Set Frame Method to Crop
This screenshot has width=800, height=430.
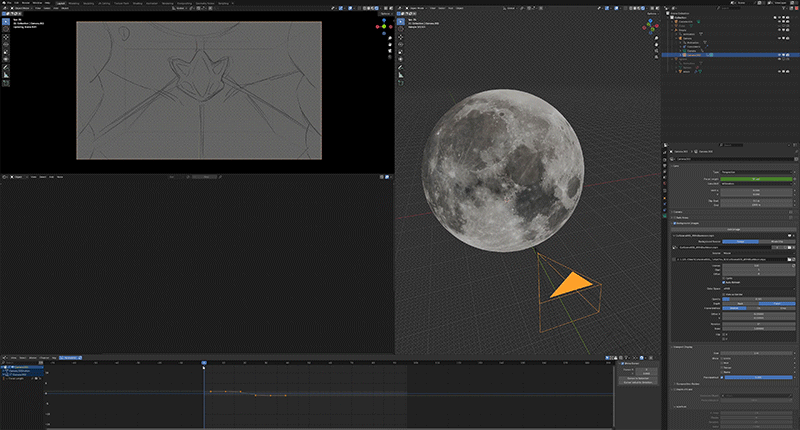coord(783,308)
